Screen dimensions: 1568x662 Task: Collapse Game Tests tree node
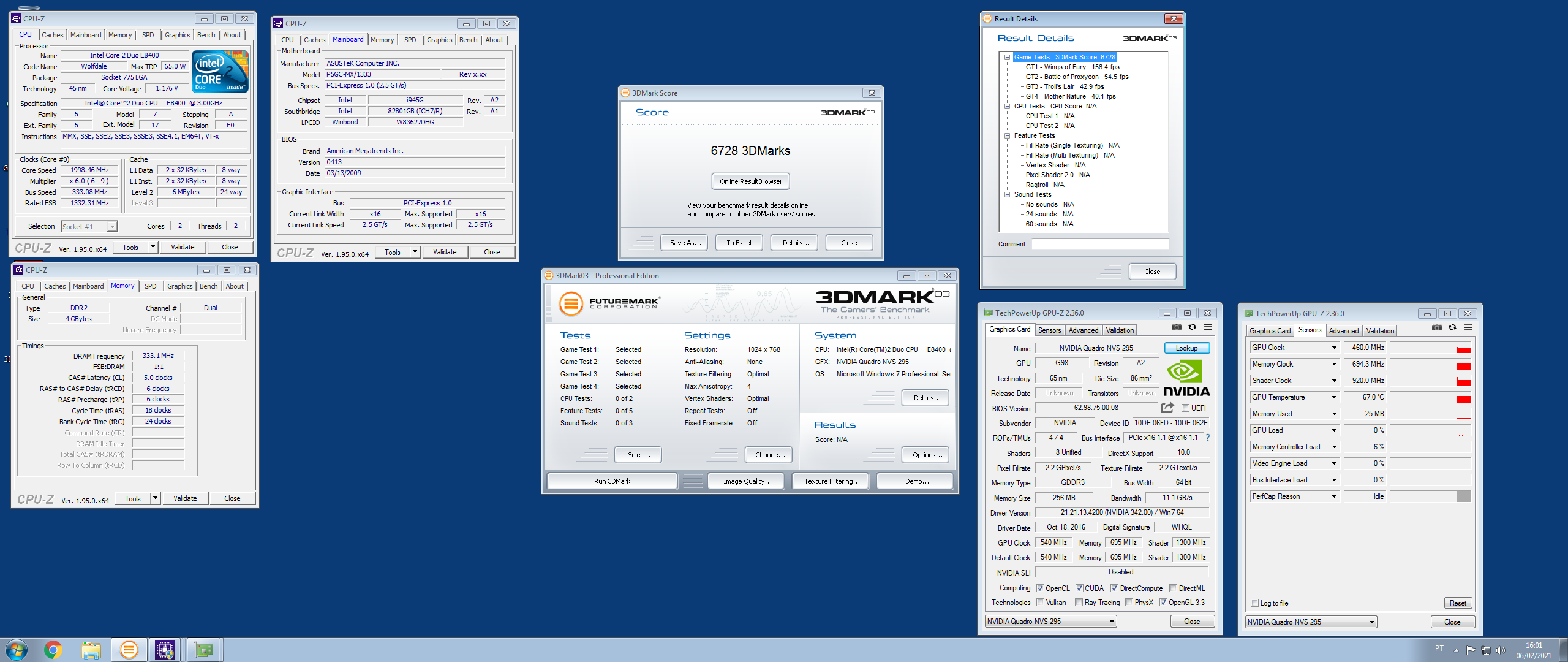1007,57
